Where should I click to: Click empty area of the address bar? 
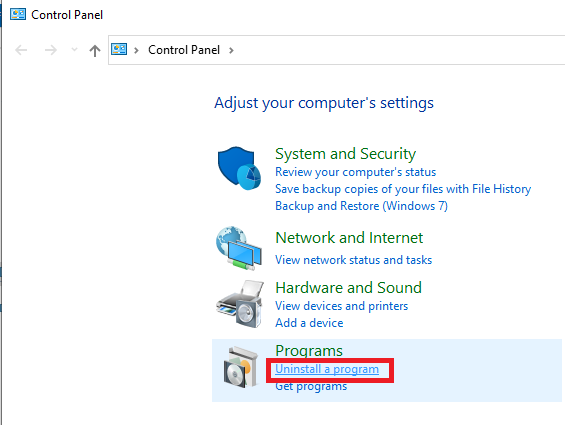click(396, 50)
